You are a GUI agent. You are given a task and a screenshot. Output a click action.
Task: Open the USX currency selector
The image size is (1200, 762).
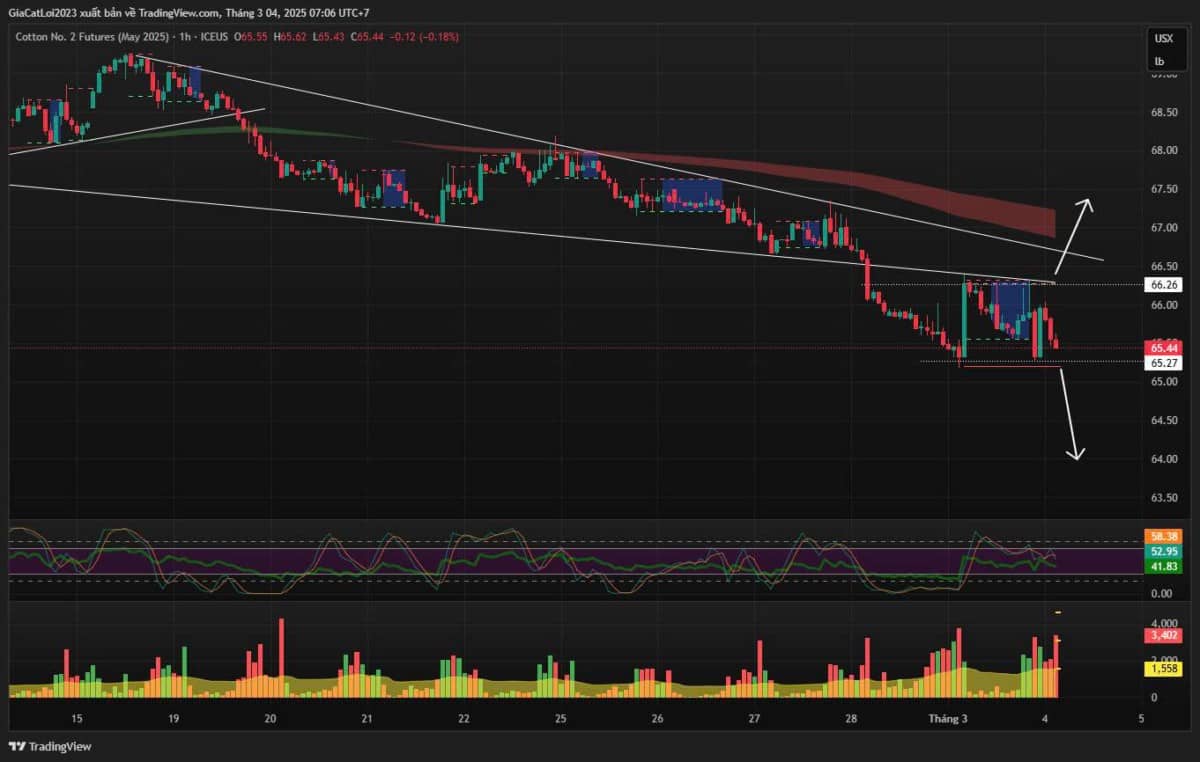pyautogui.click(x=1163, y=39)
